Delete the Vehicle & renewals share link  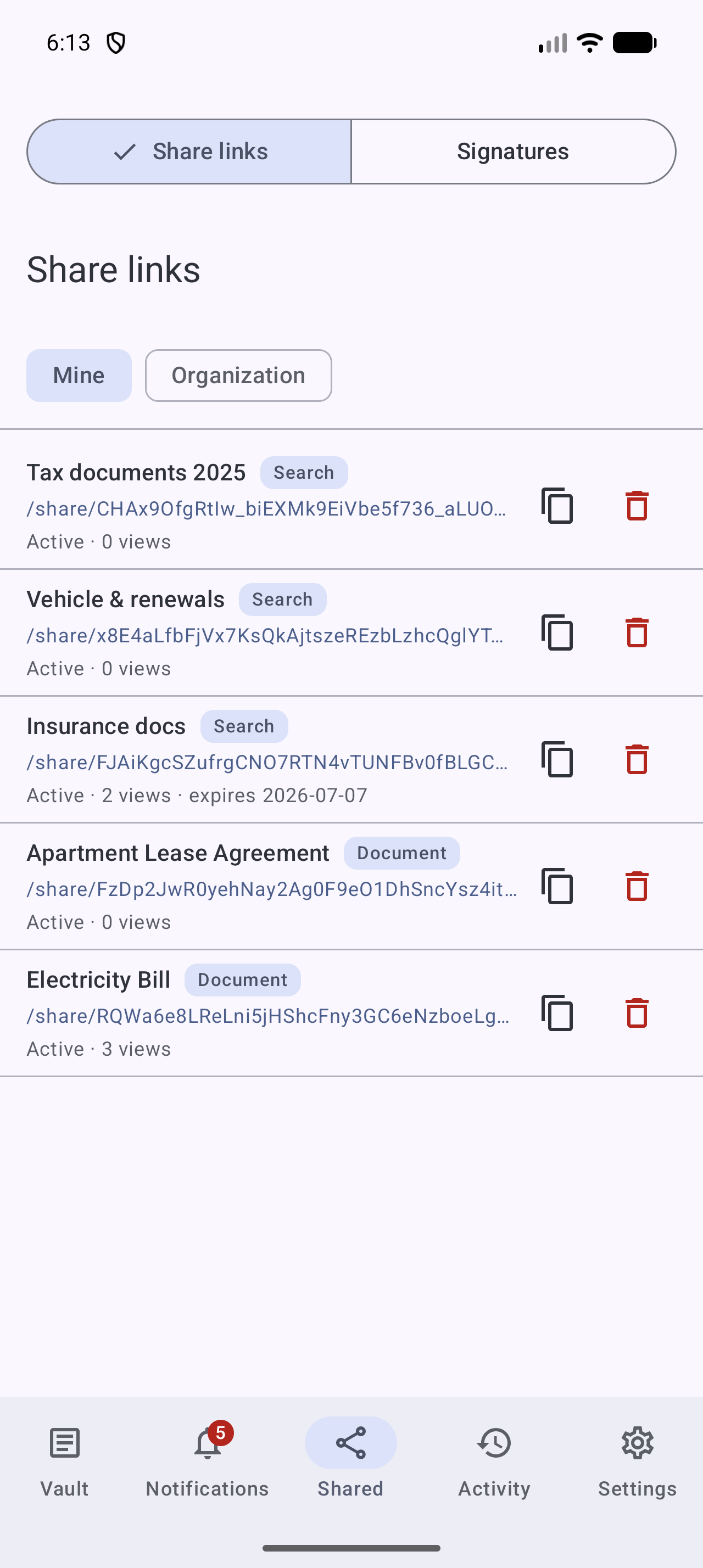(637, 632)
